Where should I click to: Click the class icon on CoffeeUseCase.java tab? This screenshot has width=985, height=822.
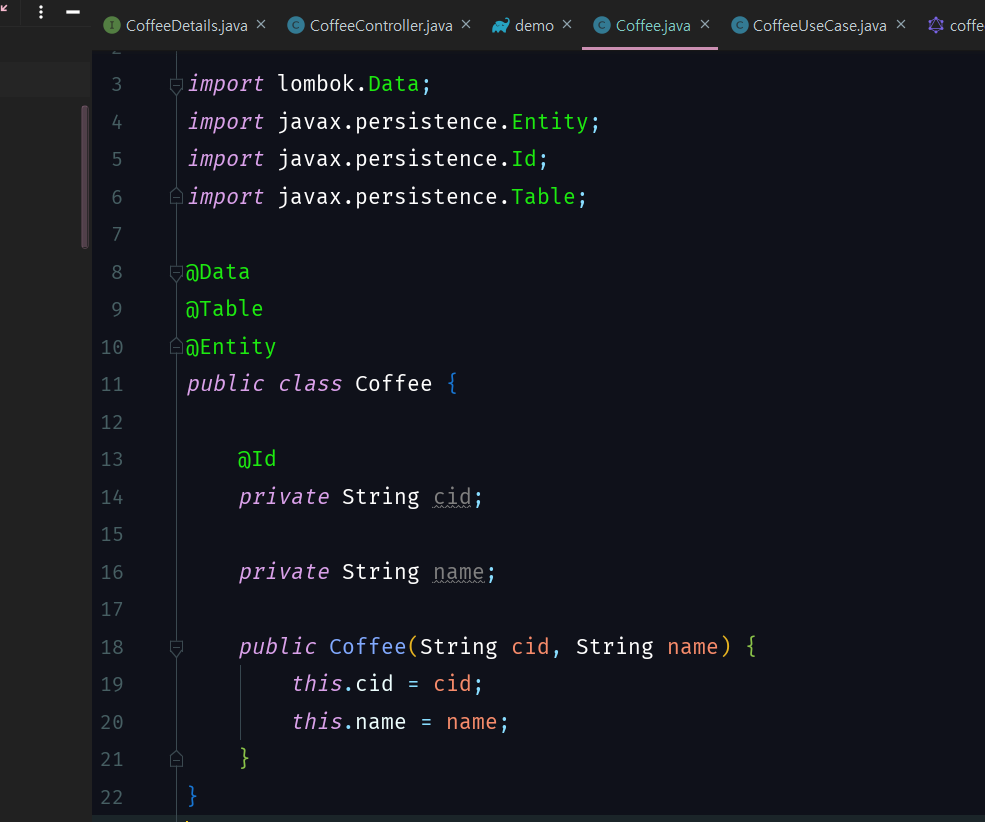[x=739, y=25]
